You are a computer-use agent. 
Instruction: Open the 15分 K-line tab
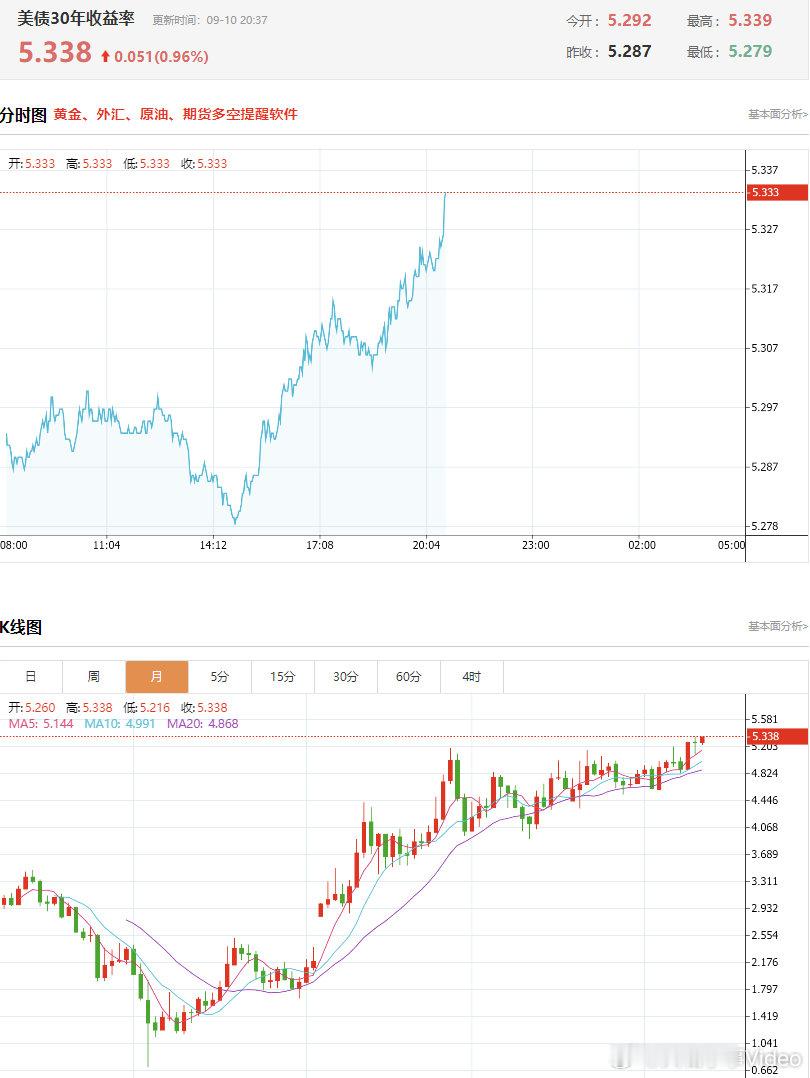[x=283, y=676]
